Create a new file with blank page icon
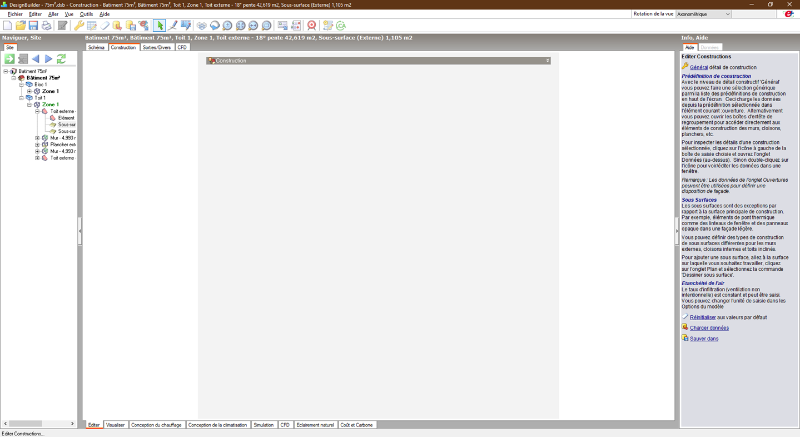Screen dimensions: 800x437 tap(8, 25)
